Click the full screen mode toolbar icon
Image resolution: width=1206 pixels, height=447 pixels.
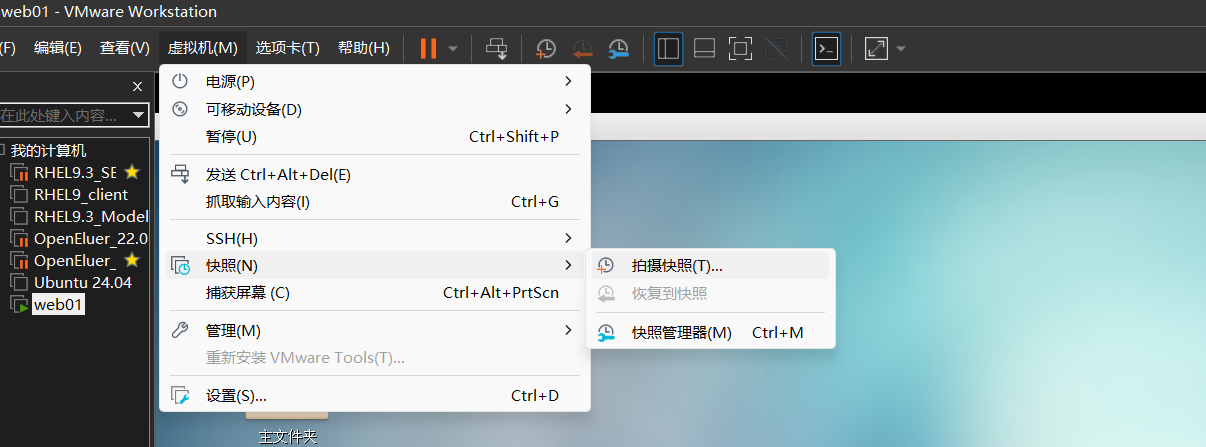coord(740,48)
